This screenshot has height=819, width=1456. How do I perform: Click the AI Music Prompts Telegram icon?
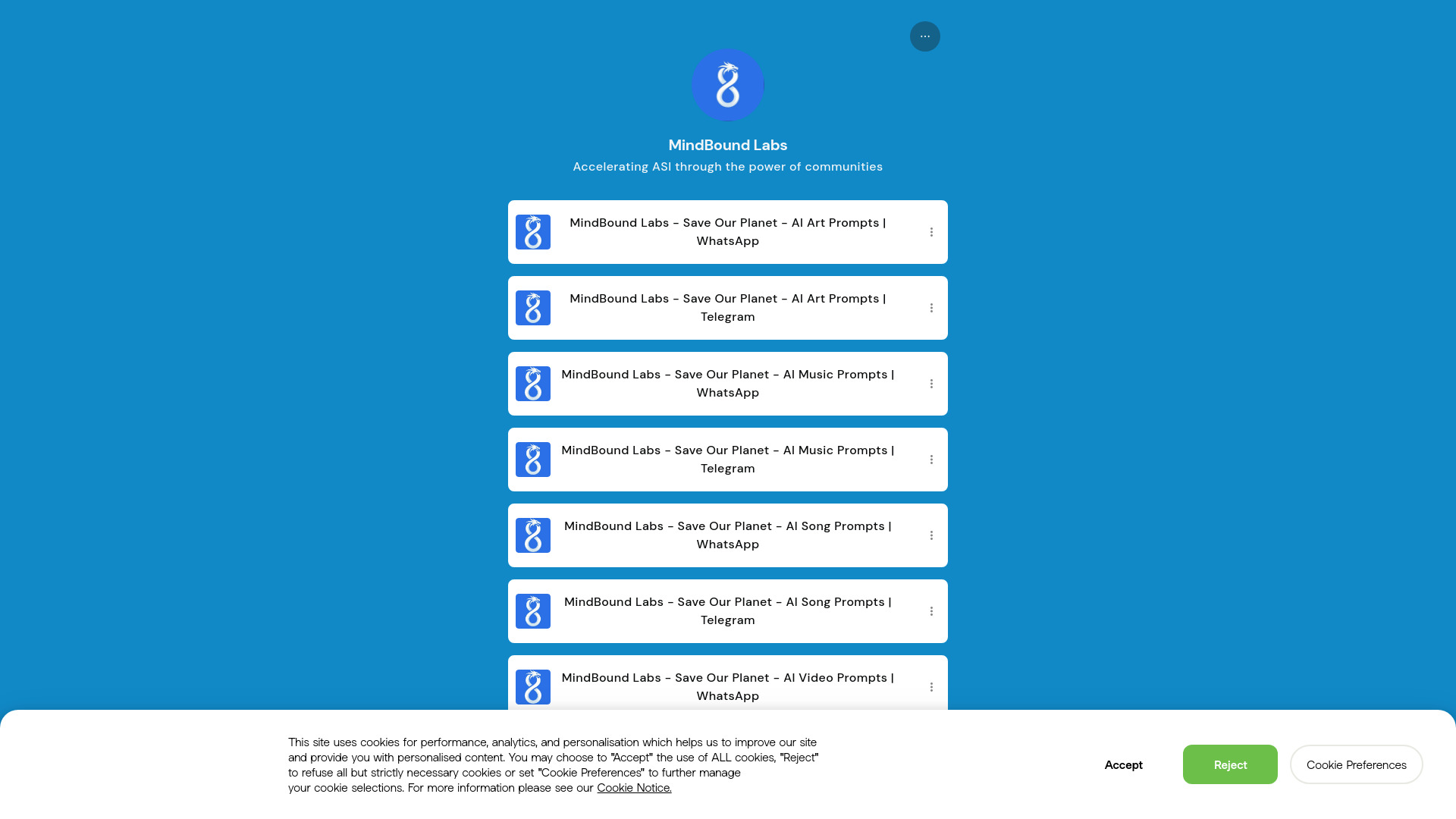tap(533, 459)
